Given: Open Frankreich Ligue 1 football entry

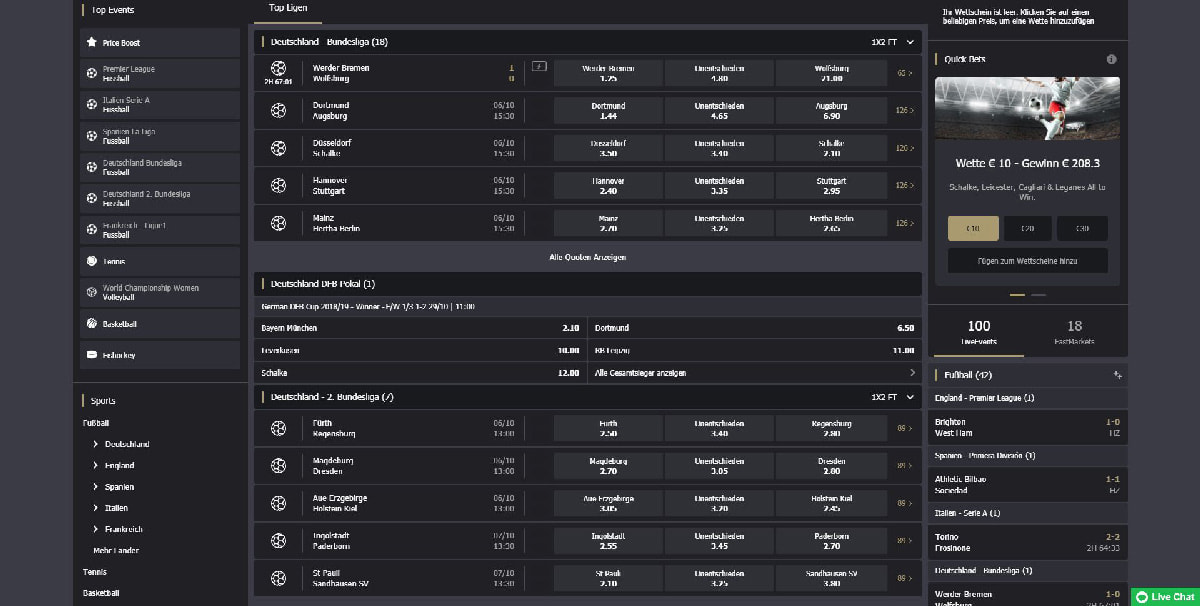Looking at the screenshot, I should pyautogui.click(x=160, y=229).
